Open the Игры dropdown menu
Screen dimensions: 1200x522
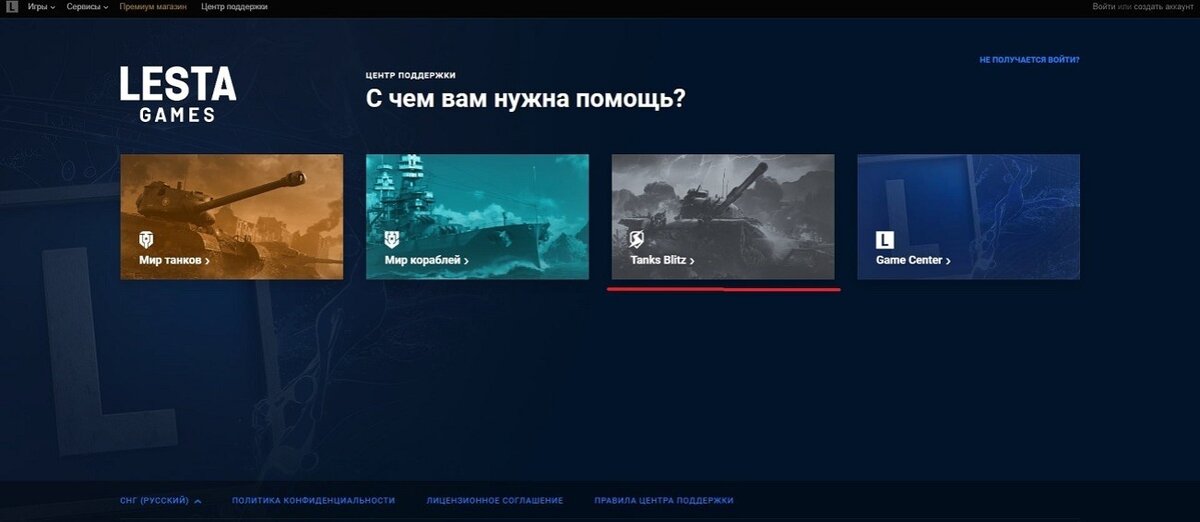pyautogui.click(x=42, y=7)
